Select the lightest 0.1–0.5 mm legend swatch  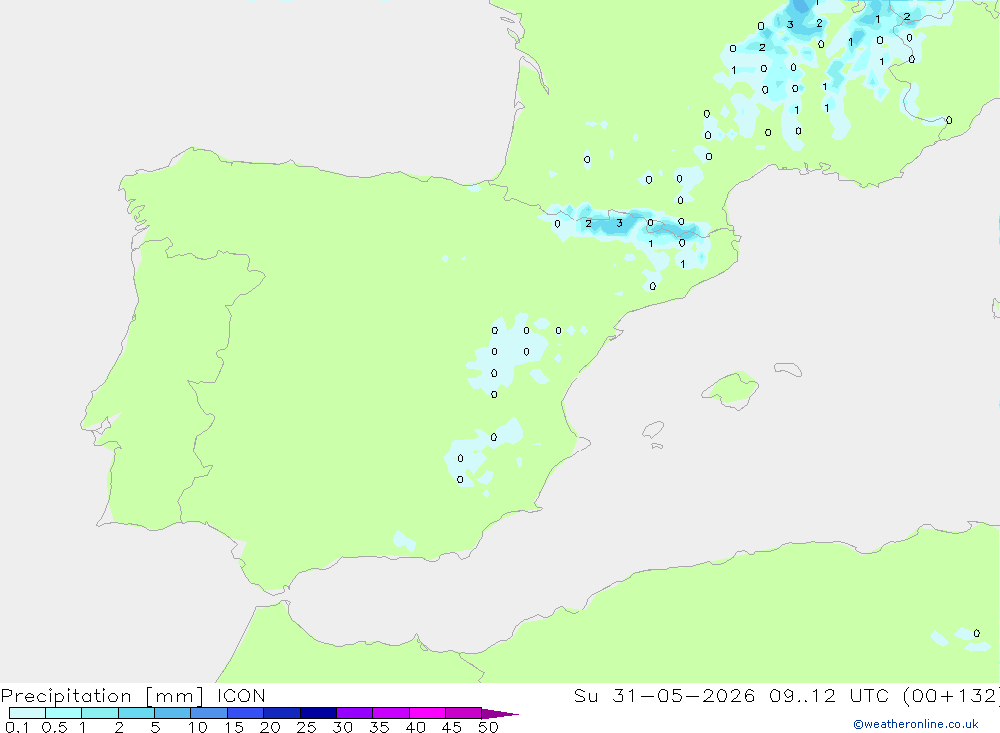coord(27,713)
